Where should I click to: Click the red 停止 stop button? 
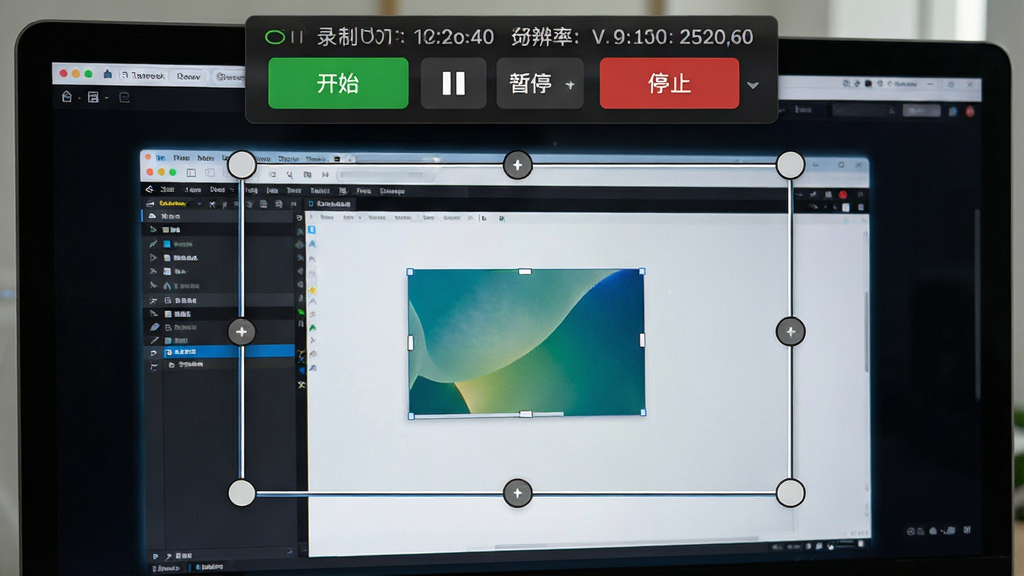pos(669,83)
